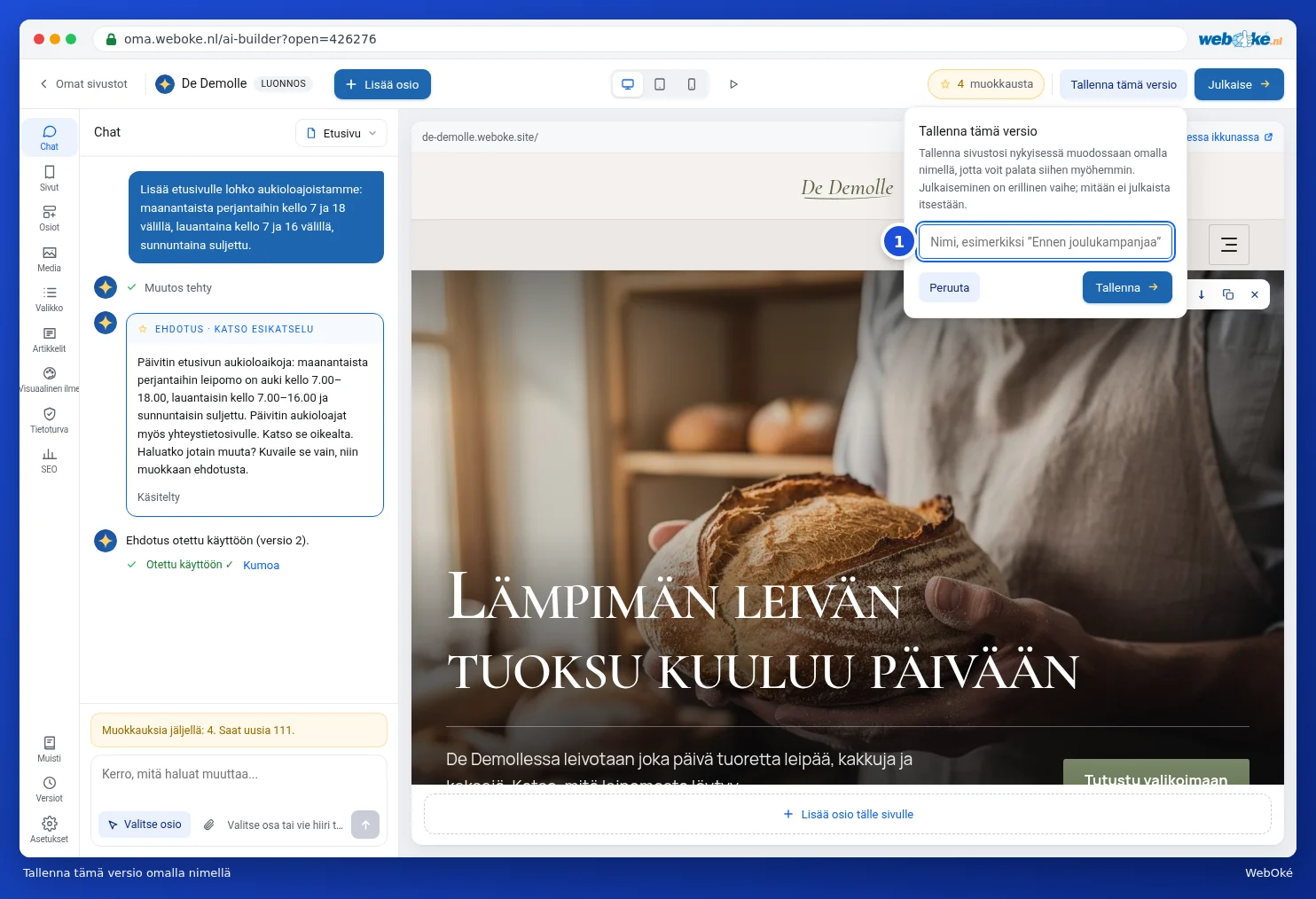
Task: Move the section down with arrow icon
Action: click(1202, 294)
